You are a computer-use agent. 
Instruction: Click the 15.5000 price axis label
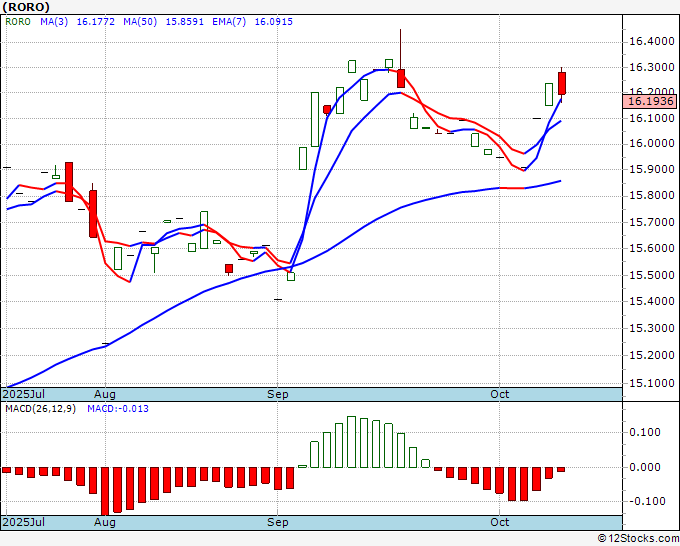652,275
